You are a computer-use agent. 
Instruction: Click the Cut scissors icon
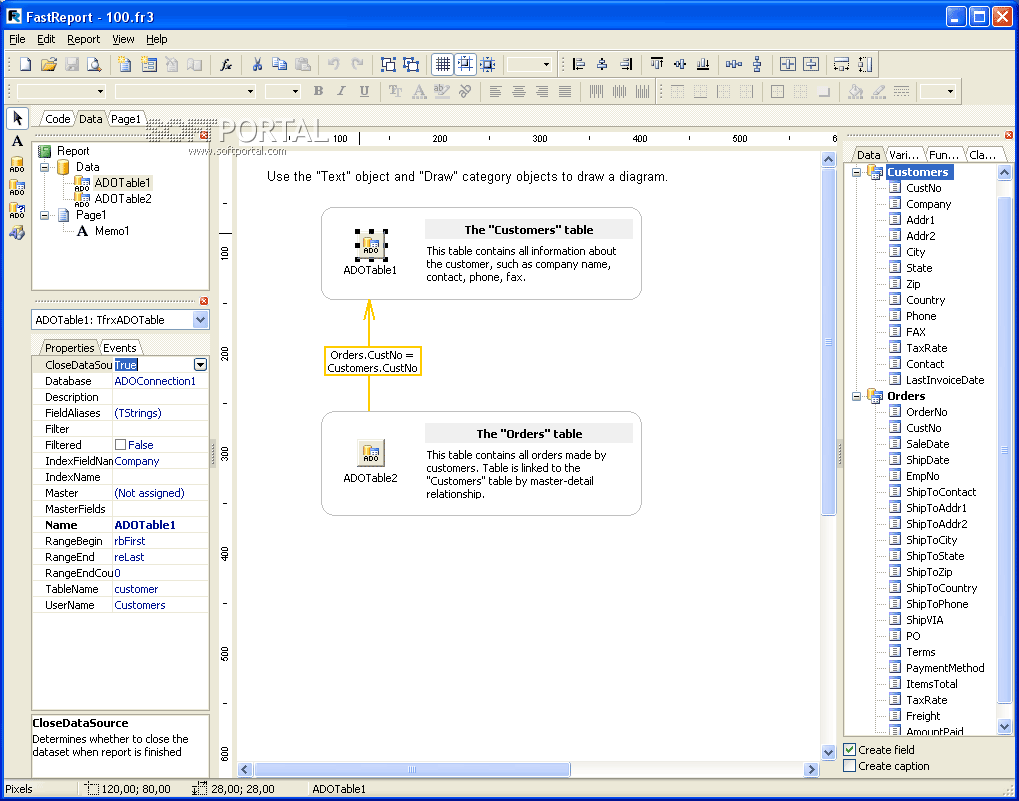pyautogui.click(x=256, y=65)
